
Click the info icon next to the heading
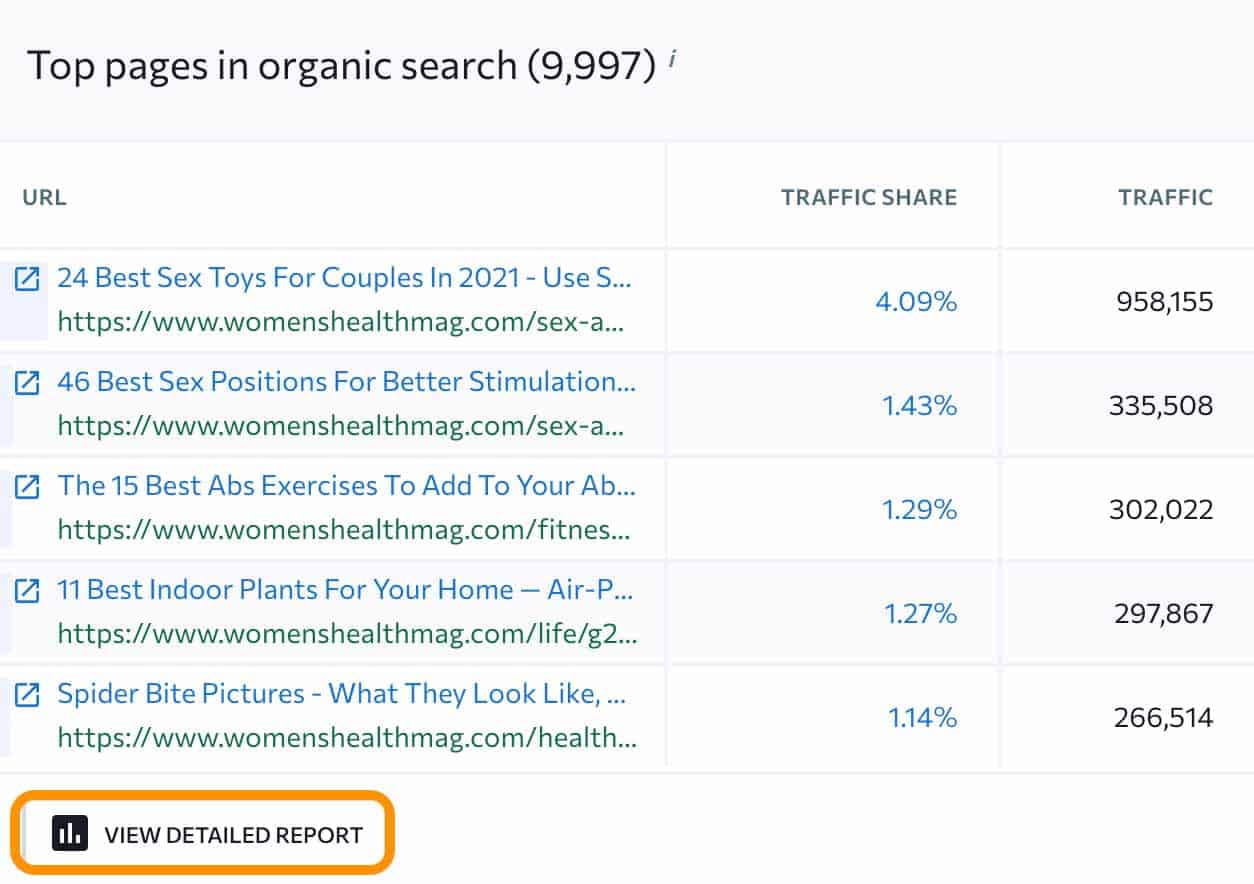pos(673,59)
